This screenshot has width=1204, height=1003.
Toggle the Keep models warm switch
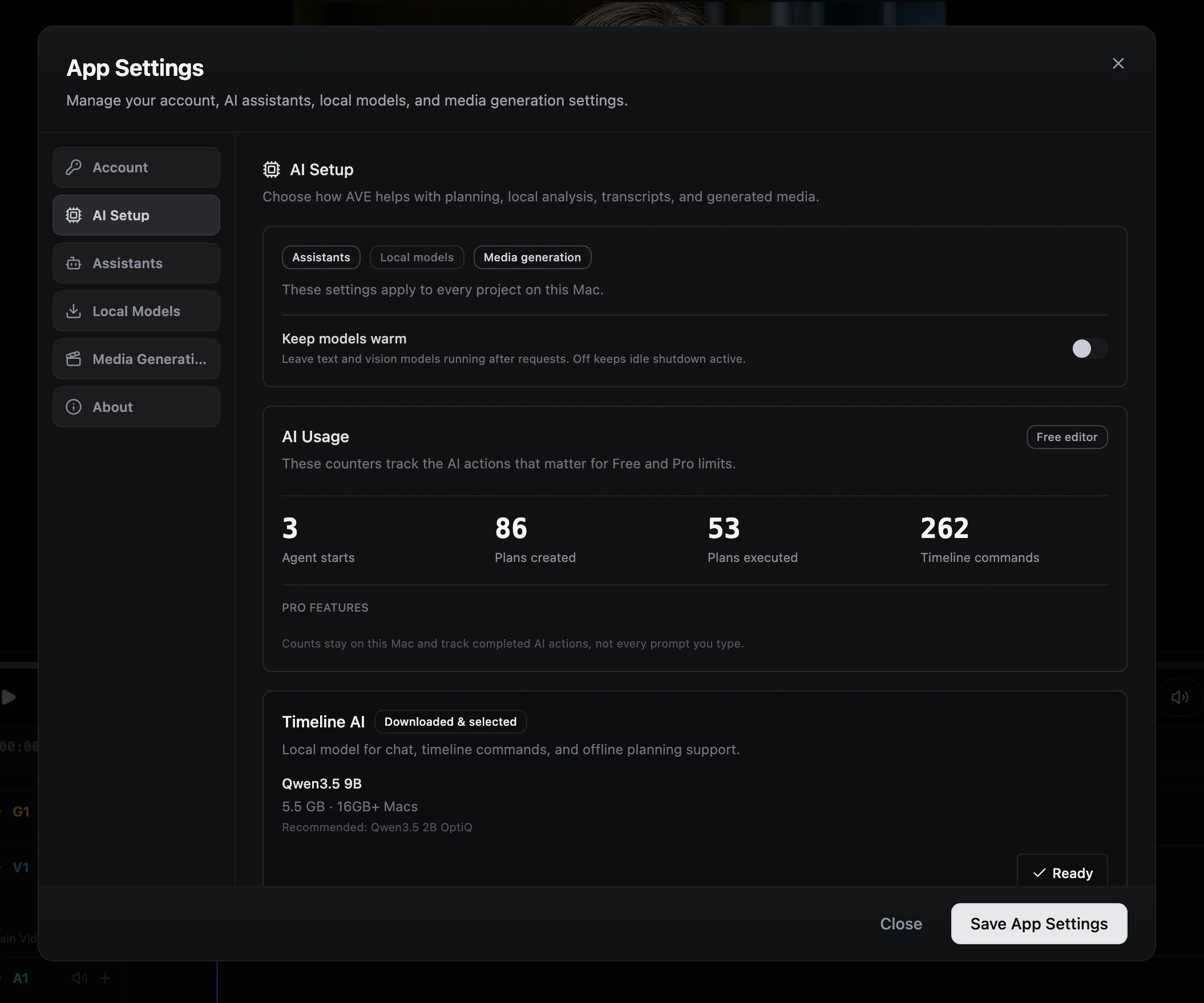pos(1089,349)
